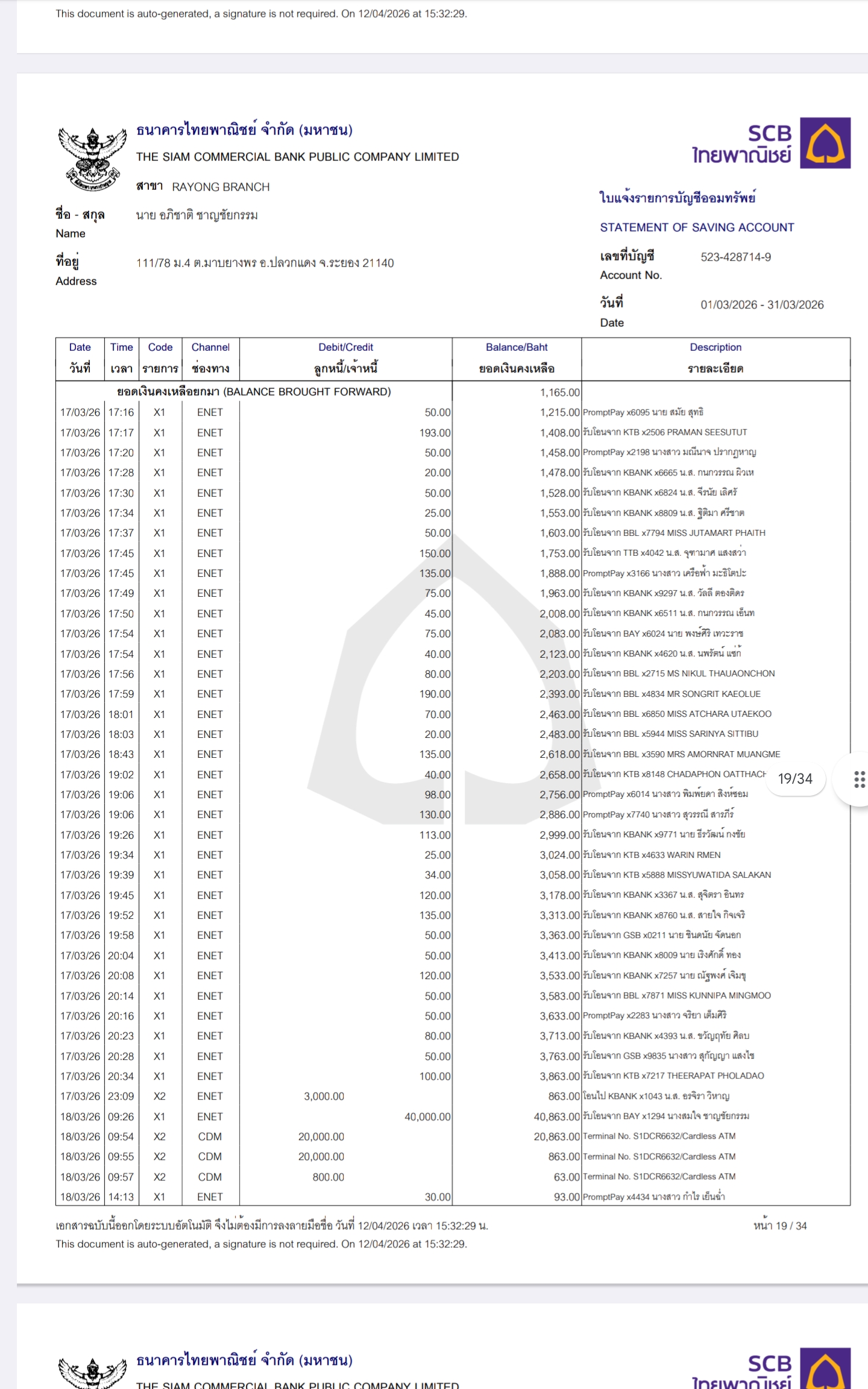
Task: Click the Channel column header
Action: [210, 358]
